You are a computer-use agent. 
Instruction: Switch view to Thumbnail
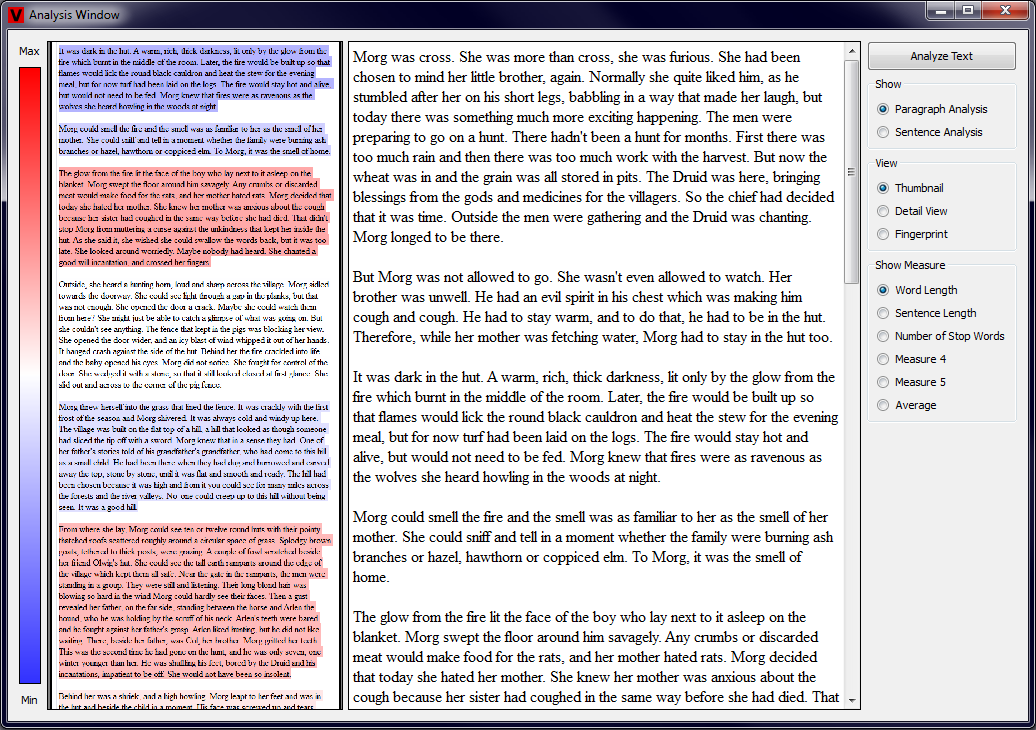[x=883, y=188]
